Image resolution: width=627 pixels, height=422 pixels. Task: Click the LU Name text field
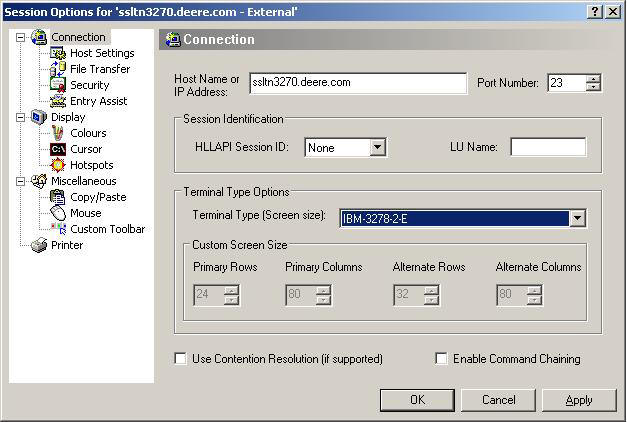pos(547,148)
